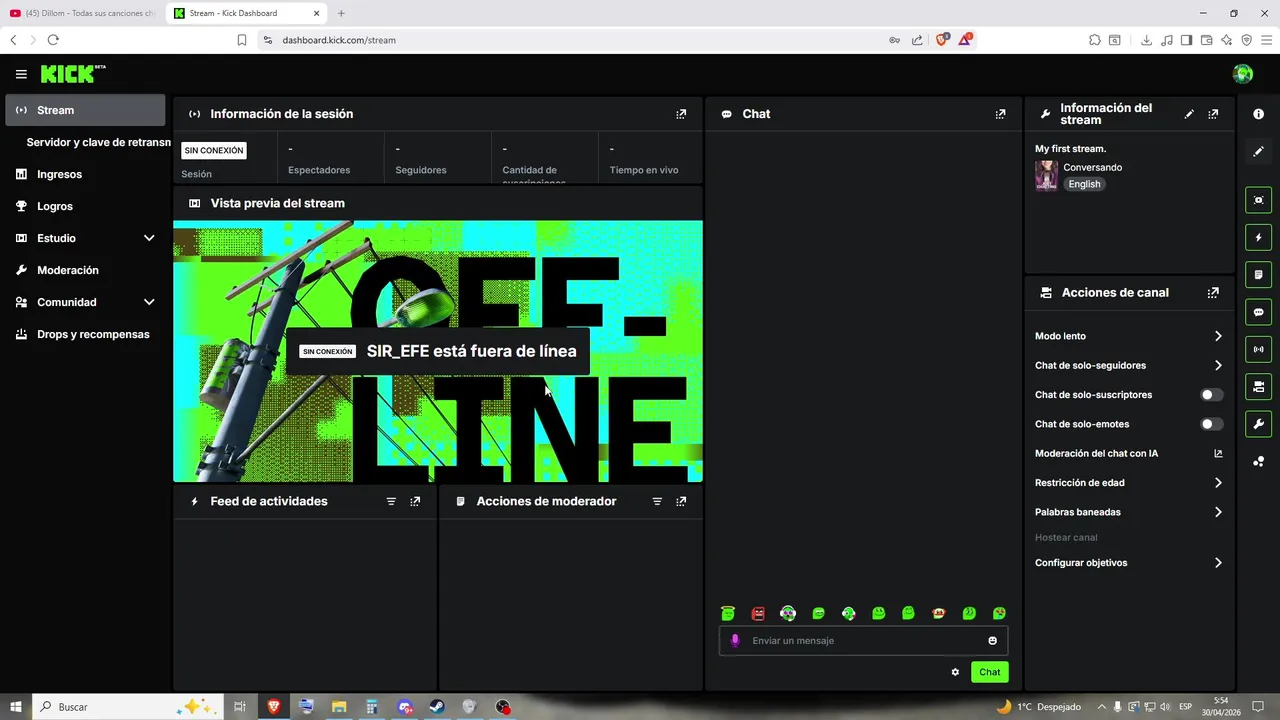1280x720 pixels.
Task: Click the taskbar Buscar search box
Action: coord(126,707)
